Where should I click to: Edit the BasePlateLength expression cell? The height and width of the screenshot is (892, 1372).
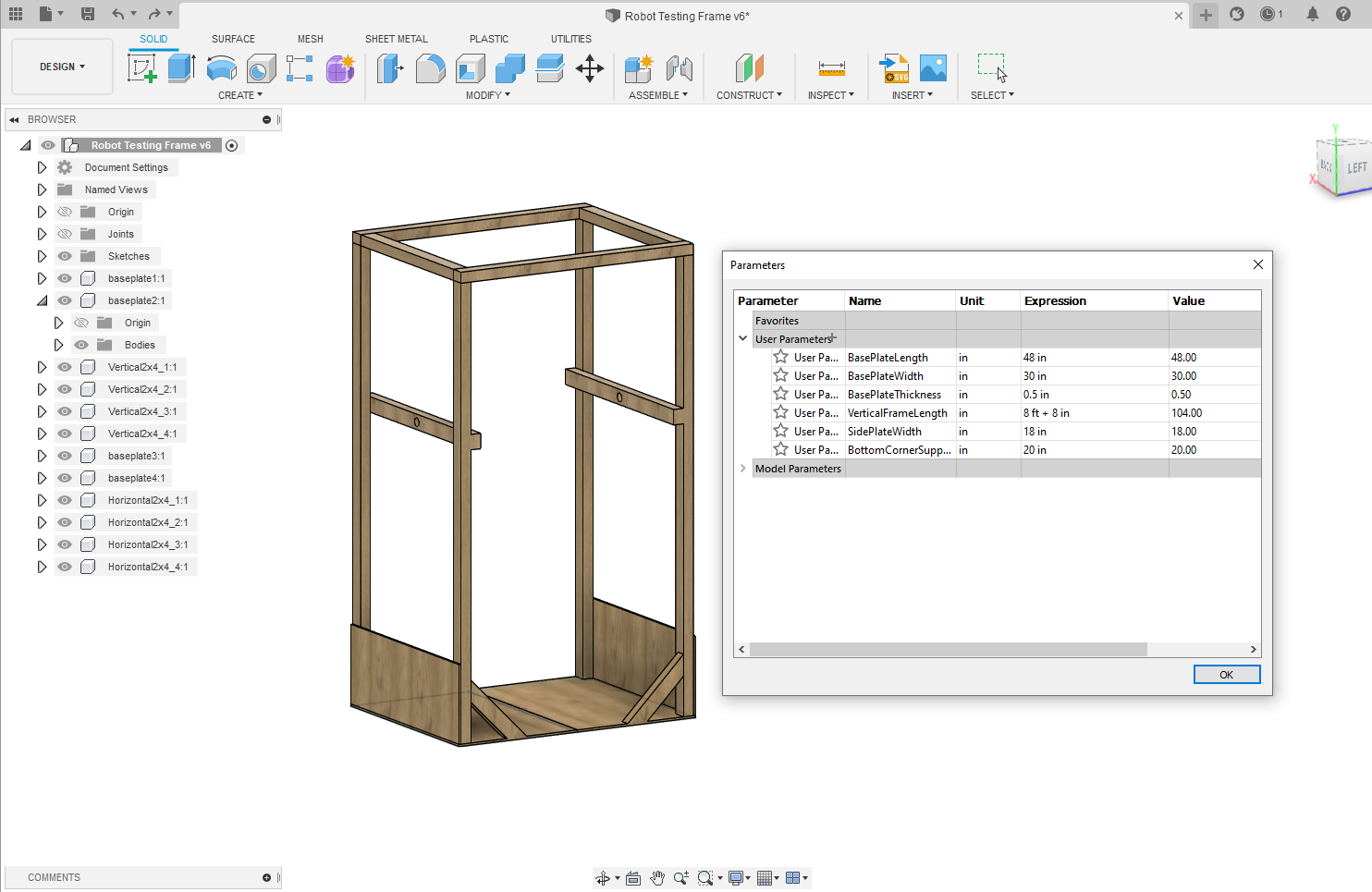(1093, 358)
